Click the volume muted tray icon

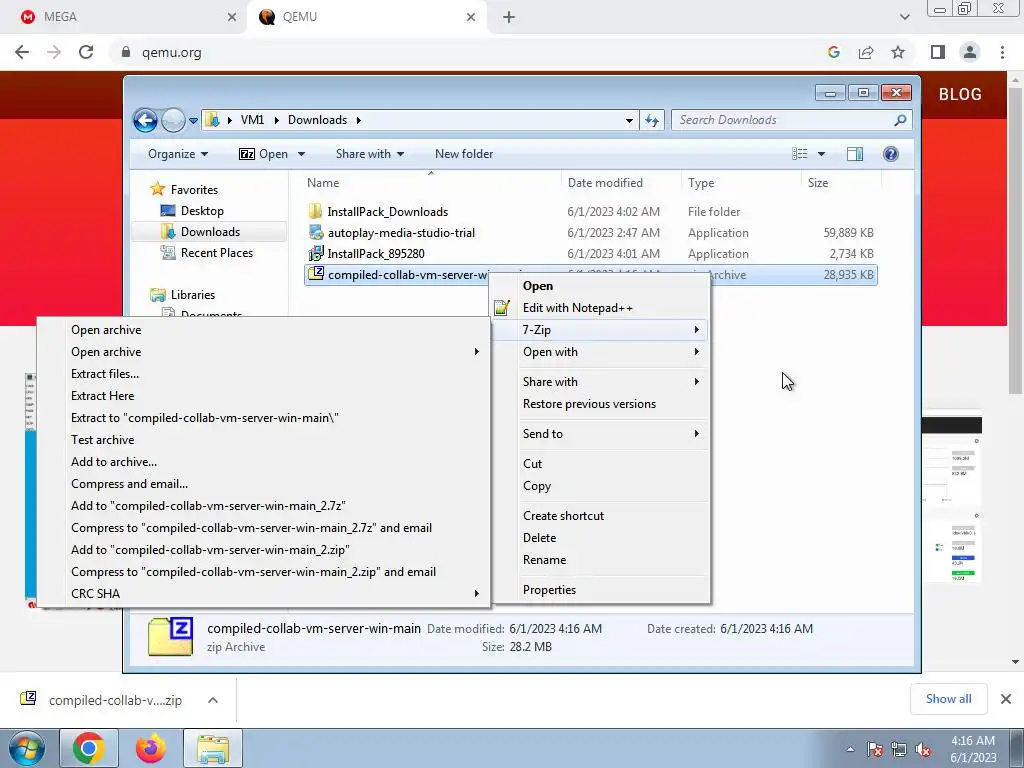923,750
